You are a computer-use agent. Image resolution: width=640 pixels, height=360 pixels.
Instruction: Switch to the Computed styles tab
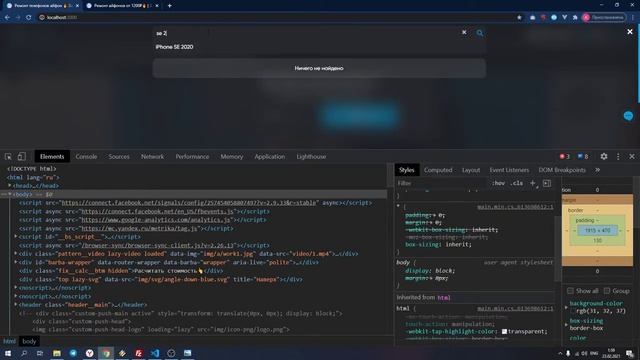(x=438, y=170)
